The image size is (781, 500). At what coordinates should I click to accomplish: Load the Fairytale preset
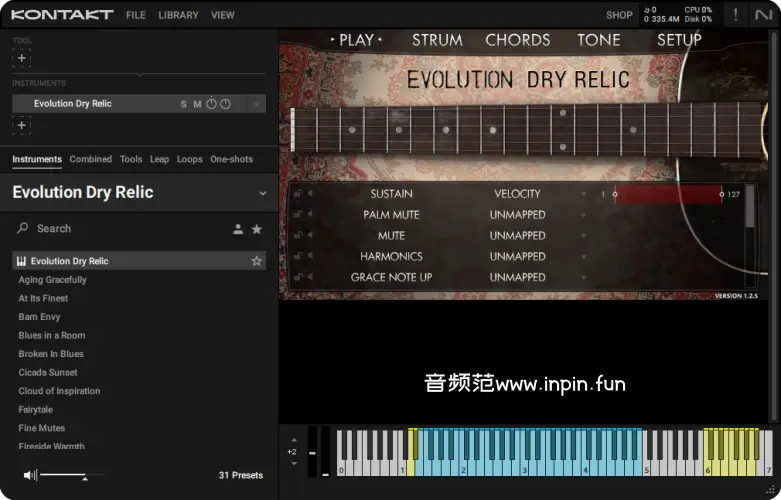[x=35, y=409]
